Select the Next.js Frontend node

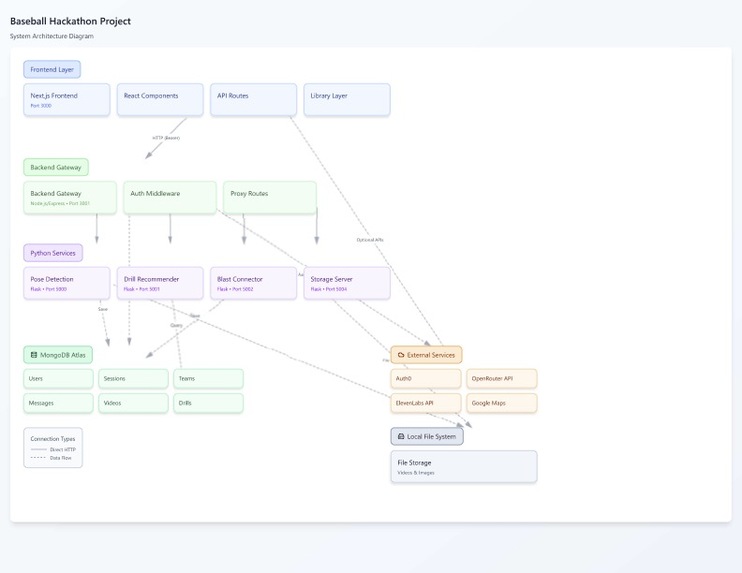pos(67,100)
